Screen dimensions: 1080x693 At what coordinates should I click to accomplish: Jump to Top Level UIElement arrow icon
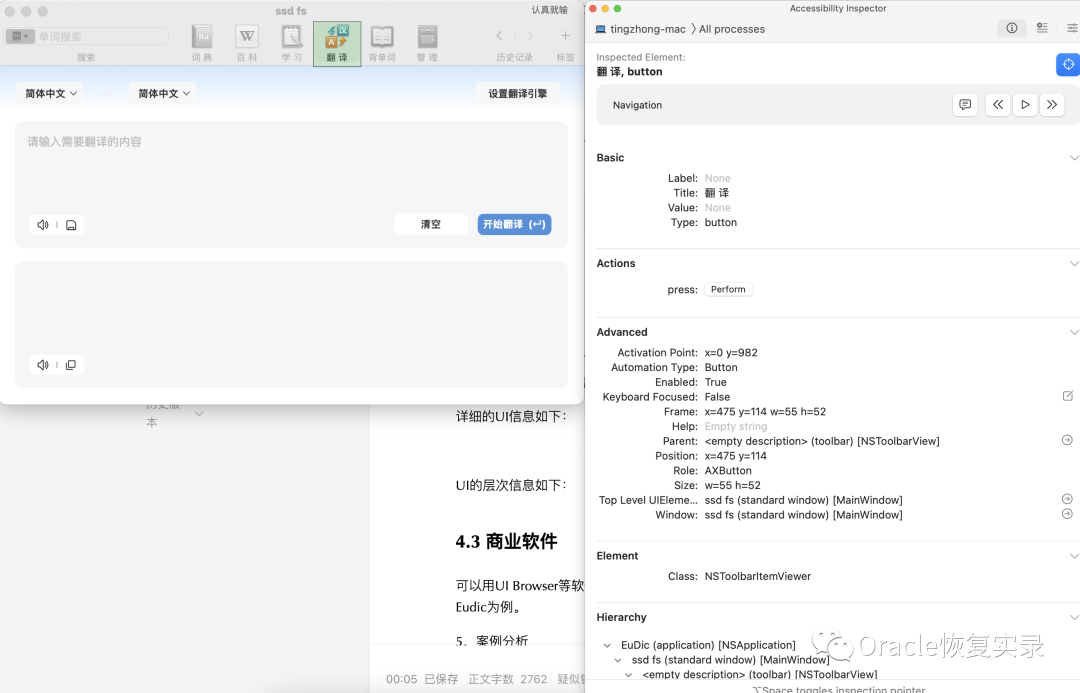point(1067,499)
